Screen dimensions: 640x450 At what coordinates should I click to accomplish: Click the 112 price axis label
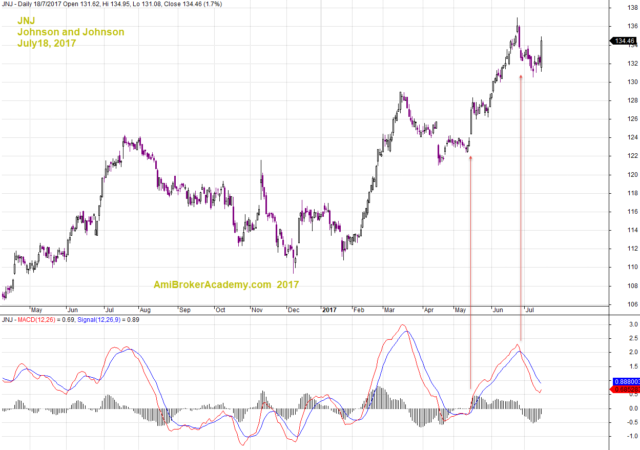(x=632, y=249)
